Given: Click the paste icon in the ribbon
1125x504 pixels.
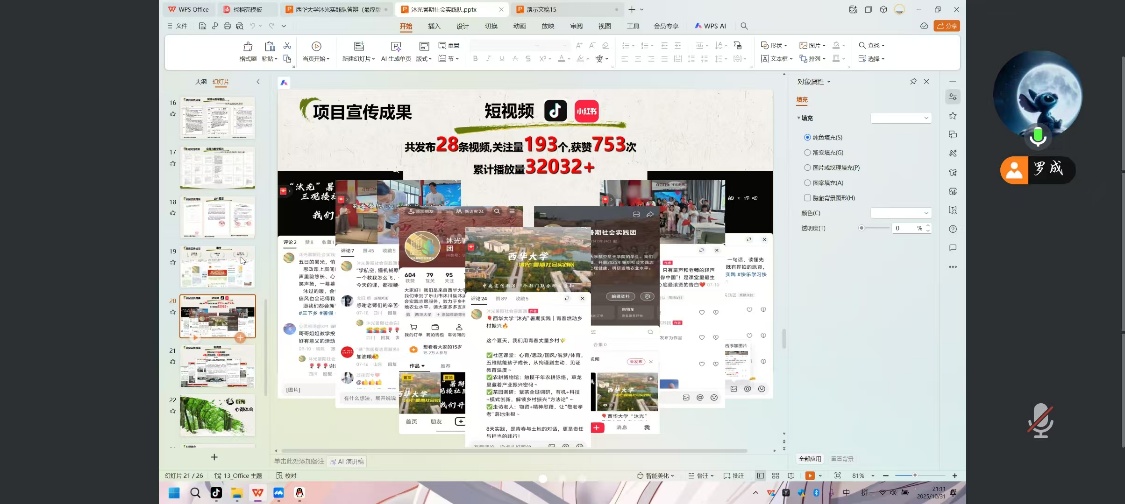Looking at the screenshot, I should tap(268, 46).
